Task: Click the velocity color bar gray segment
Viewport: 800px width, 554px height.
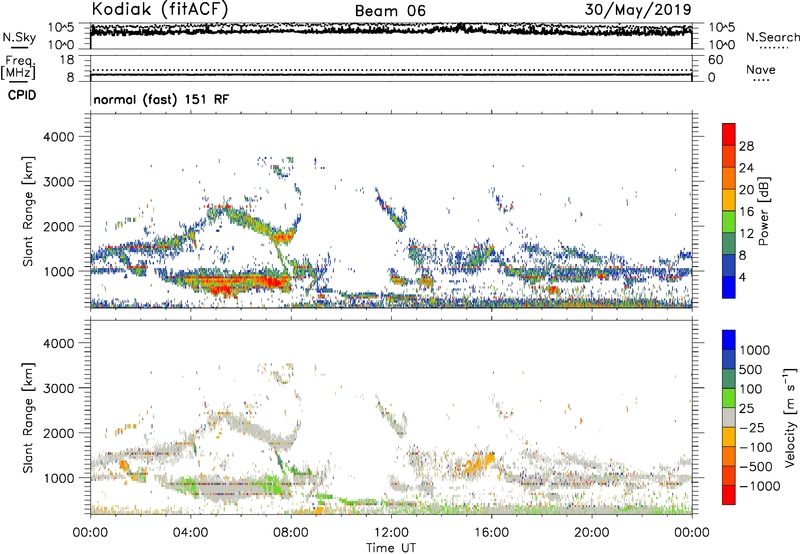Action: (x=729, y=418)
